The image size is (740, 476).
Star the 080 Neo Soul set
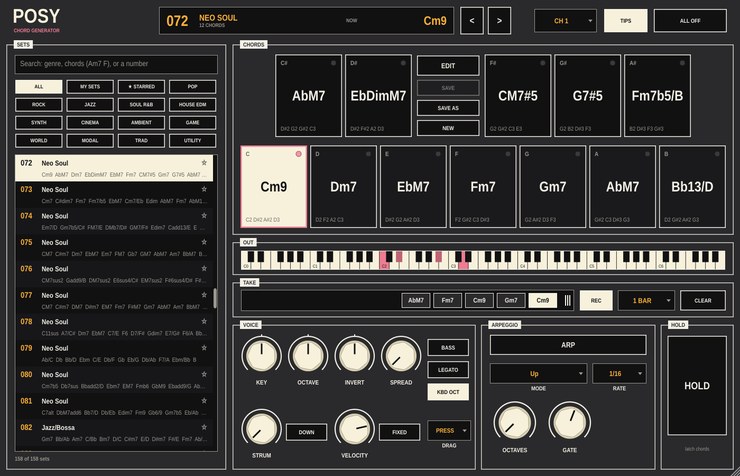tap(204, 374)
